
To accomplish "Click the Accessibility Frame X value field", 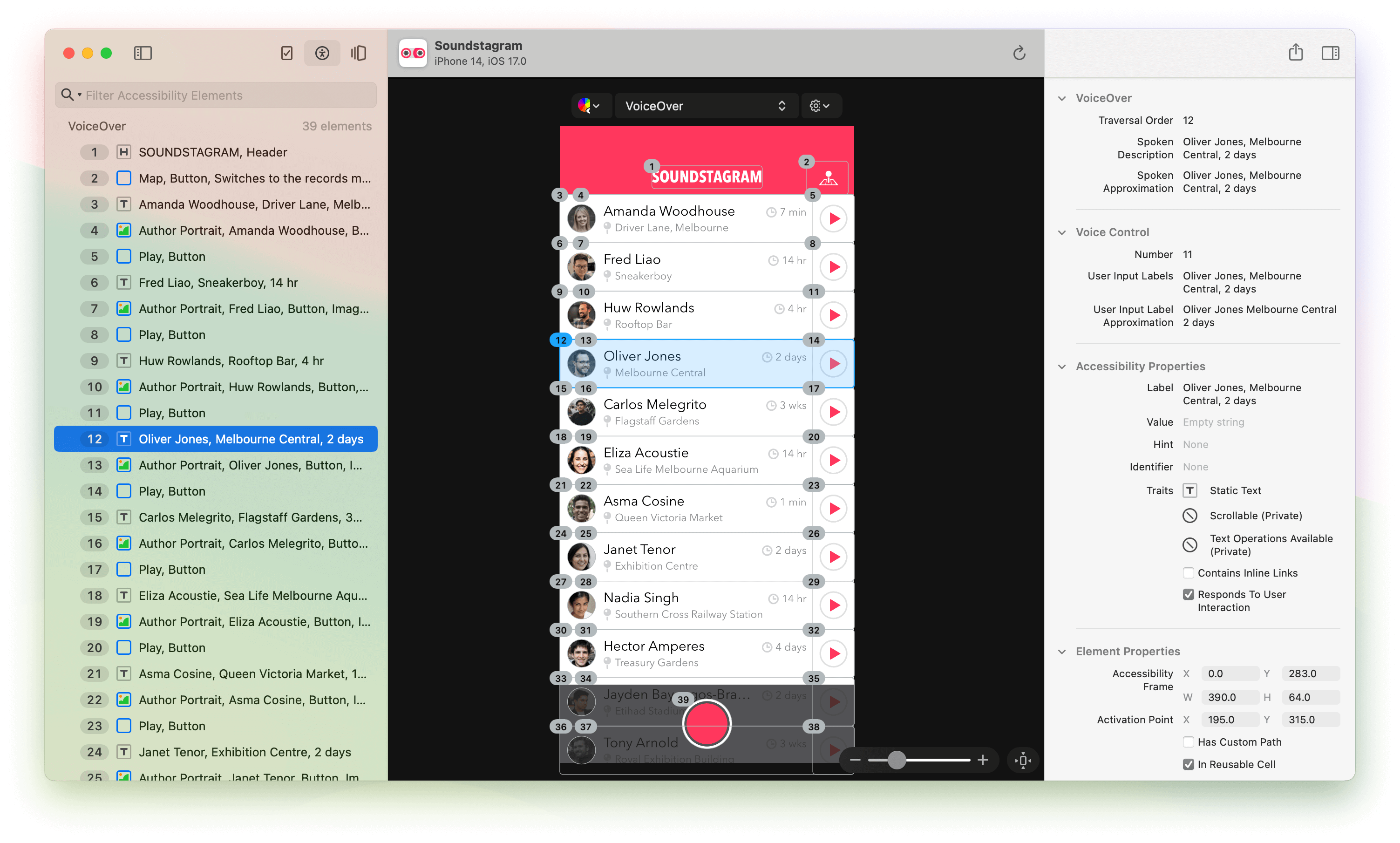I will [x=1230, y=674].
